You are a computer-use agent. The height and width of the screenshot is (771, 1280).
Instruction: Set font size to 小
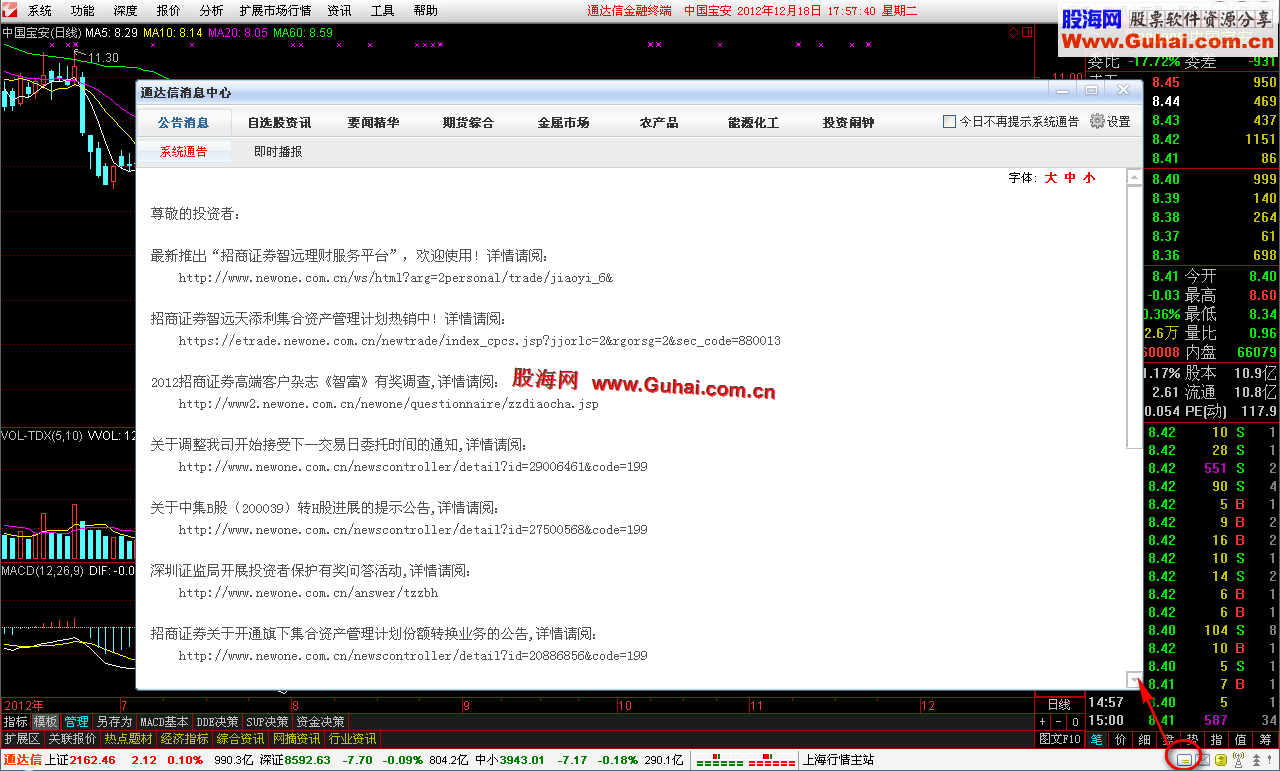click(1089, 178)
